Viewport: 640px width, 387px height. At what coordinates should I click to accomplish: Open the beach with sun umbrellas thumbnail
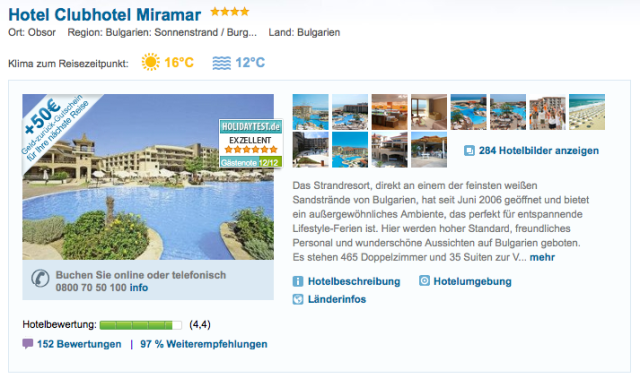(x=587, y=112)
